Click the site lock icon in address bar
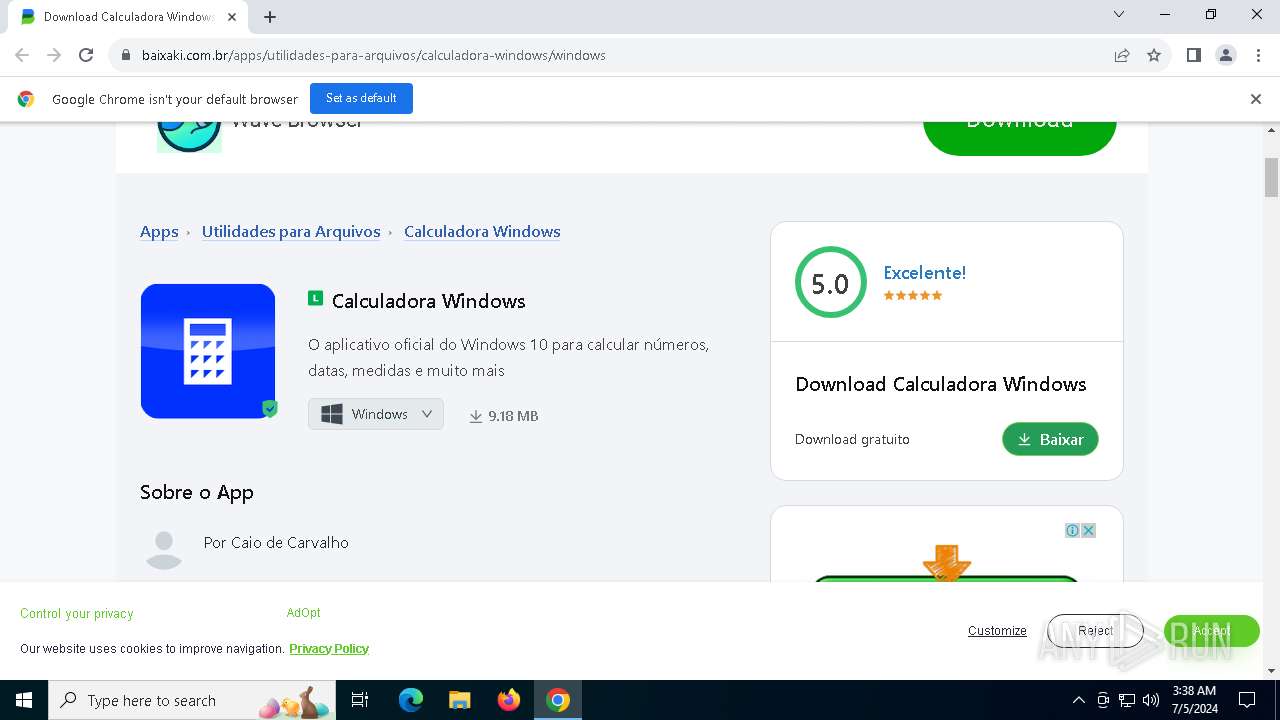The height and width of the screenshot is (720, 1280). click(126, 55)
